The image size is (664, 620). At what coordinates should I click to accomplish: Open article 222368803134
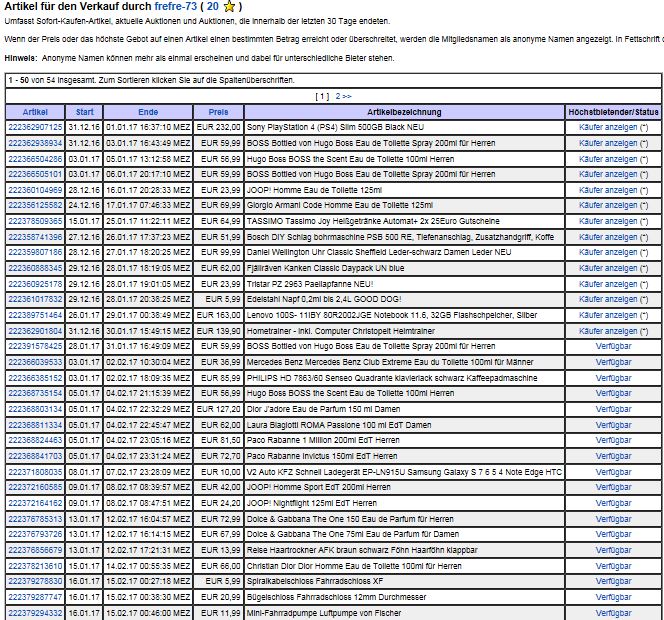(x=35, y=409)
